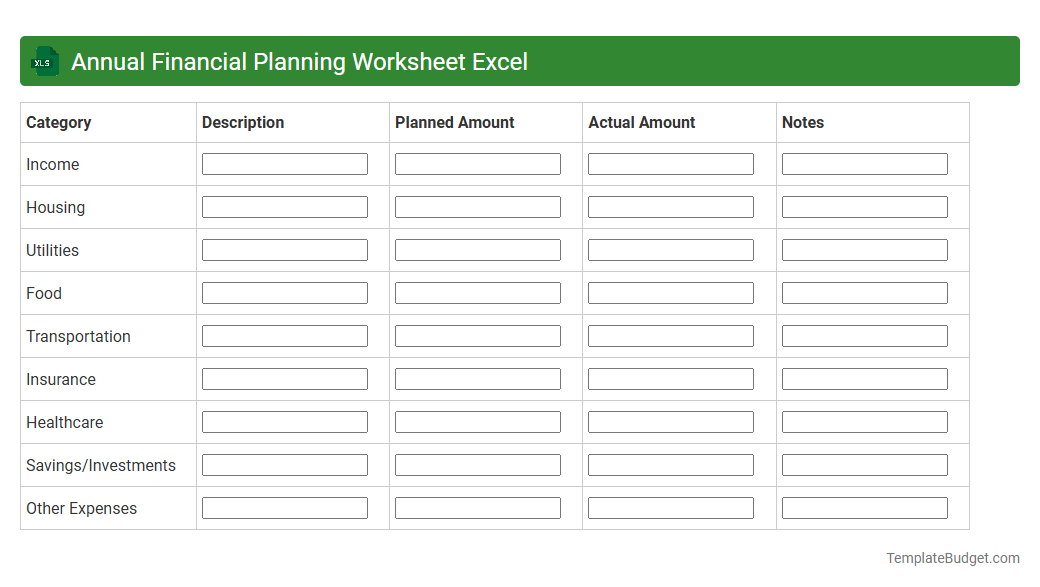Click the XLS file icon in the header

coord(44,61)
